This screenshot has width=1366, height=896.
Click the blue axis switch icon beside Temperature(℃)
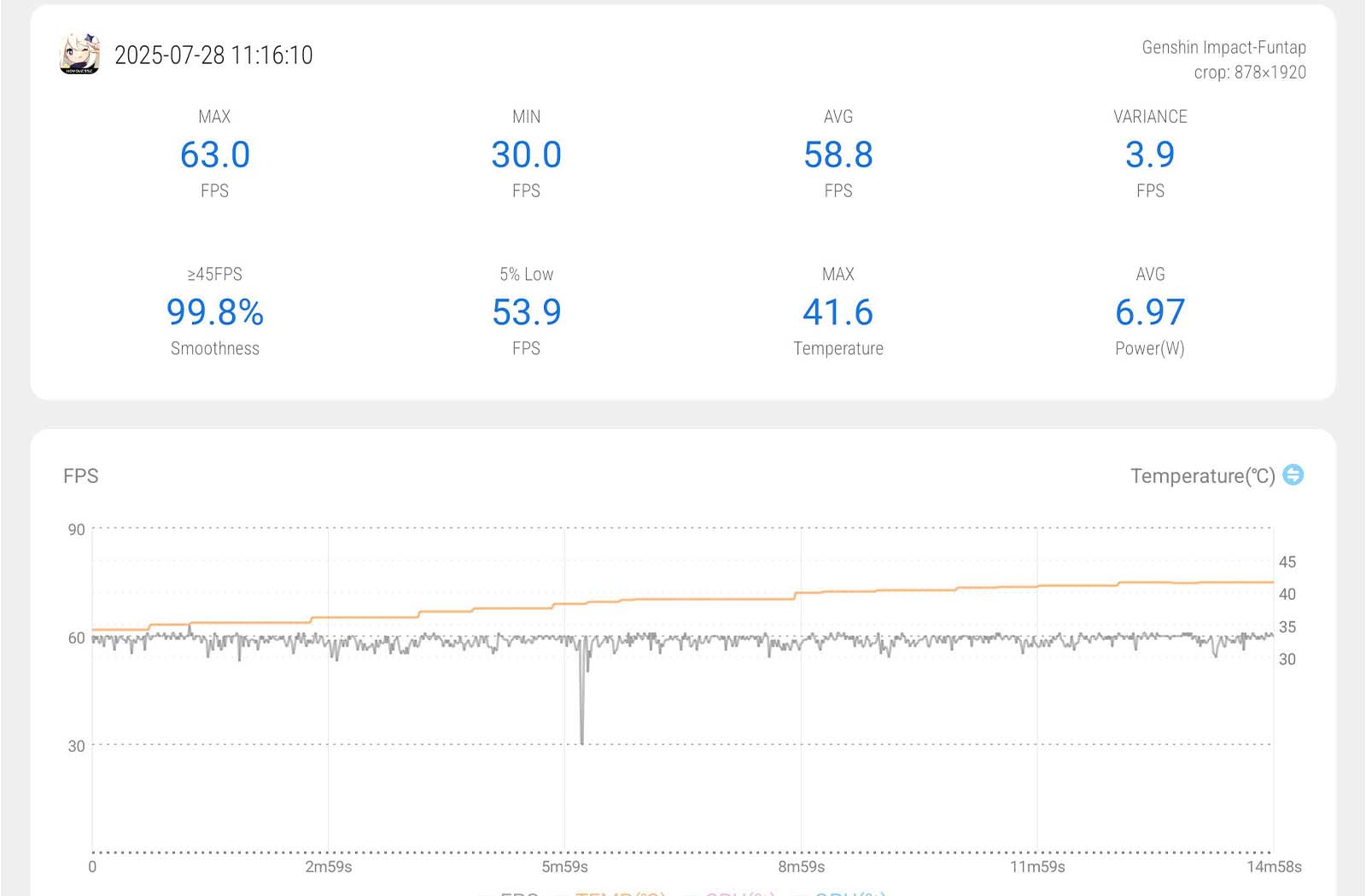pyautogui.click(x=1293, y=474)
